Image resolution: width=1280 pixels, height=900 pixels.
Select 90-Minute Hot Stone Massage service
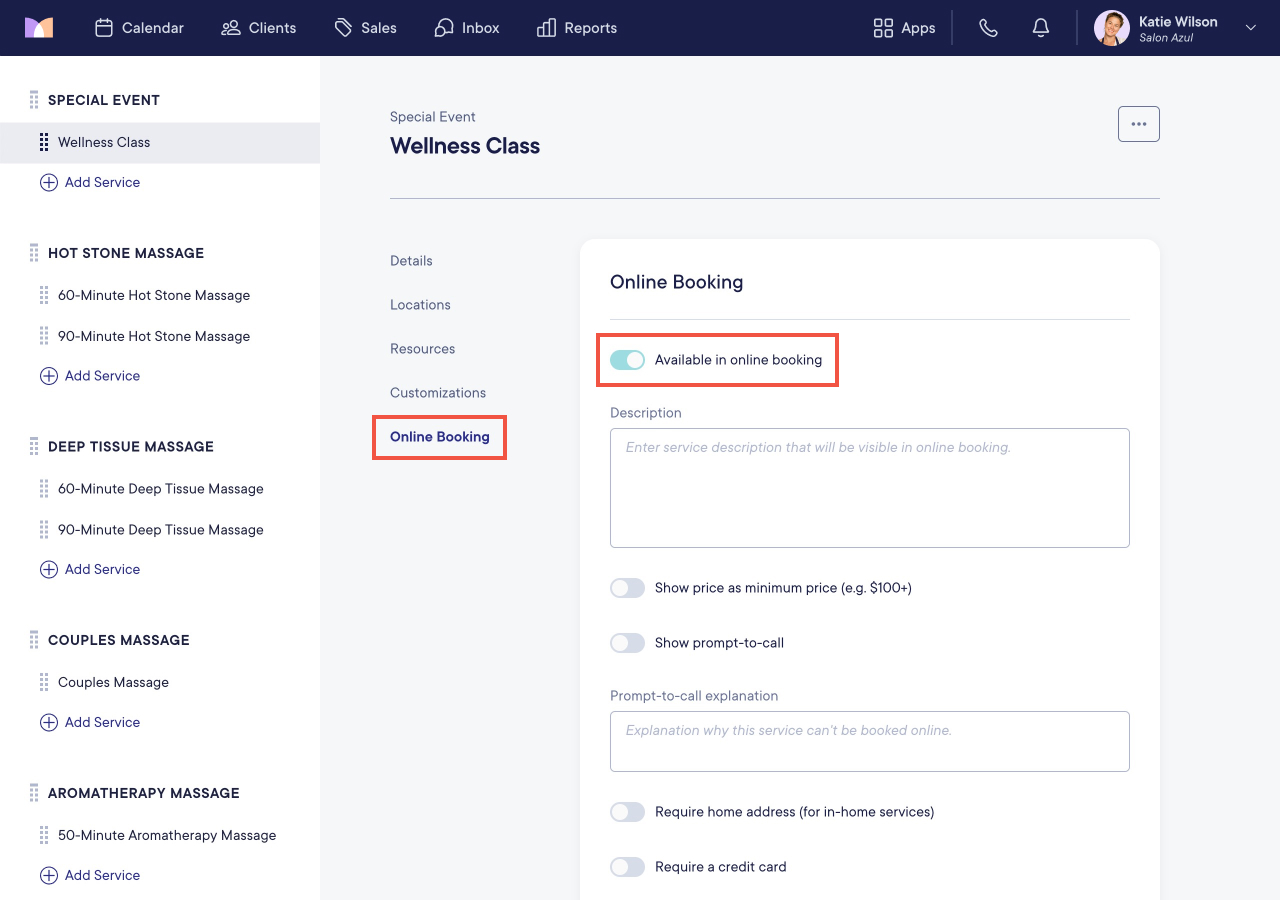(x=154, y=336)
